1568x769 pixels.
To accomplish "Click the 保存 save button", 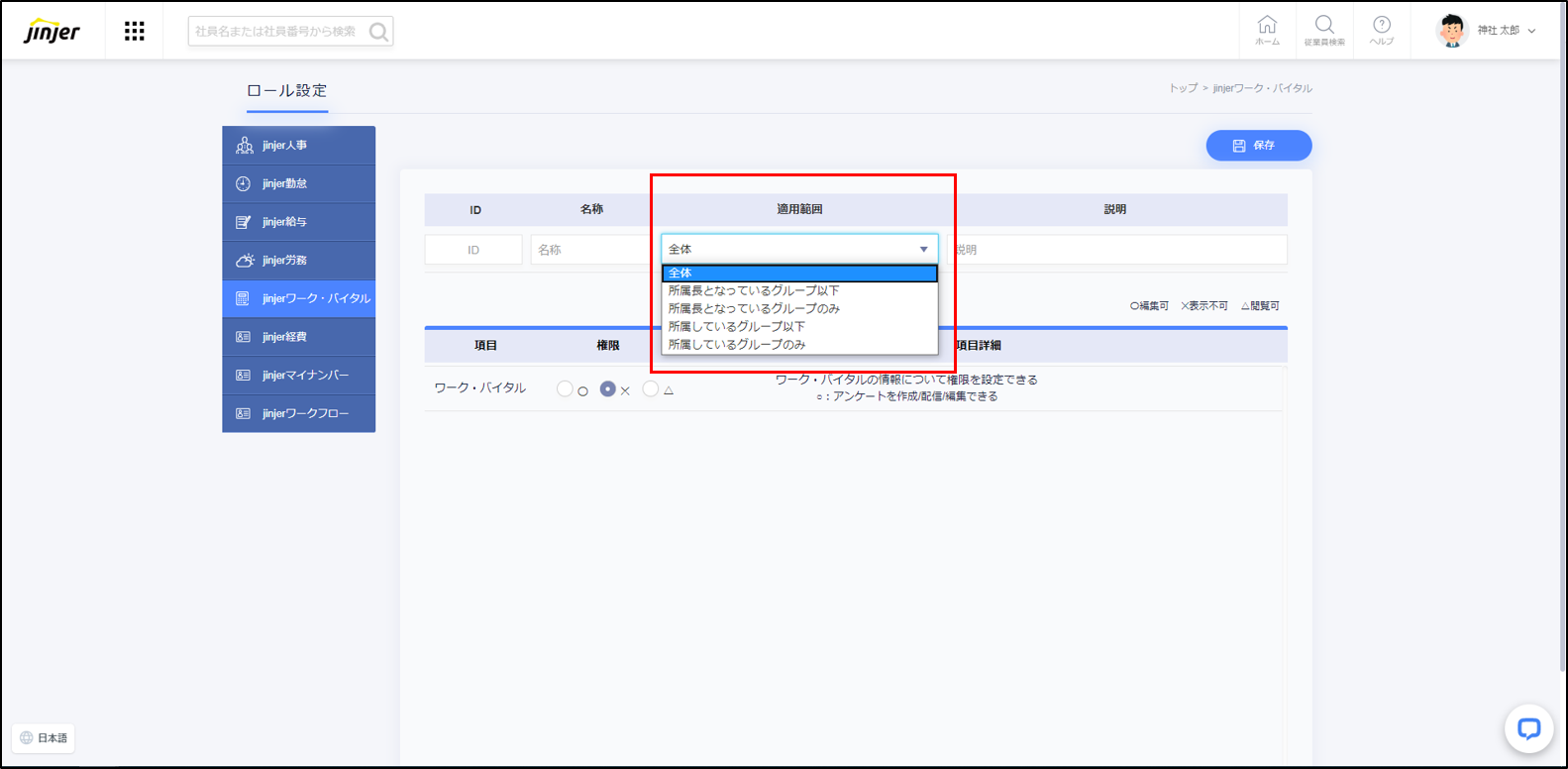I will (x=1258, y=146).
